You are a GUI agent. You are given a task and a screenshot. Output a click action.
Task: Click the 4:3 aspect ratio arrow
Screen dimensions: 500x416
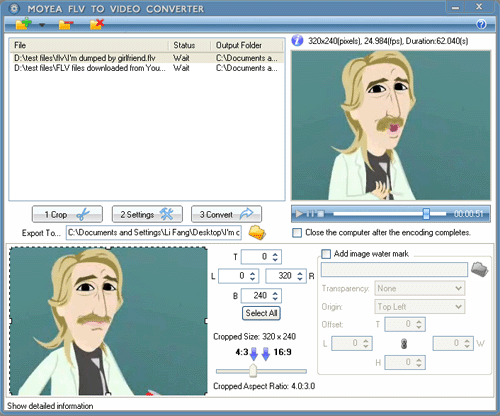pos(254,354)
